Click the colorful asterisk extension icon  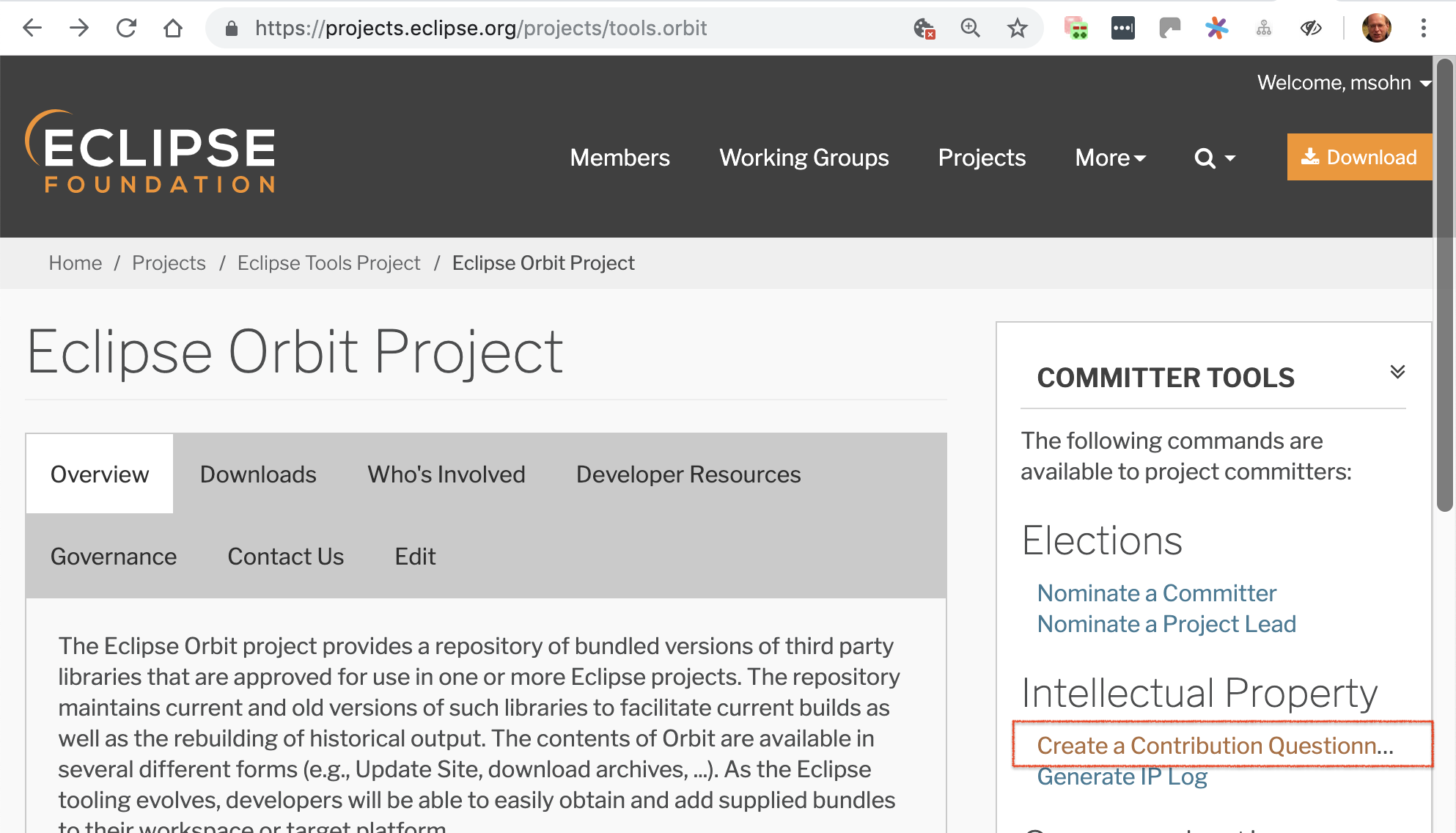pos(1216,28)
